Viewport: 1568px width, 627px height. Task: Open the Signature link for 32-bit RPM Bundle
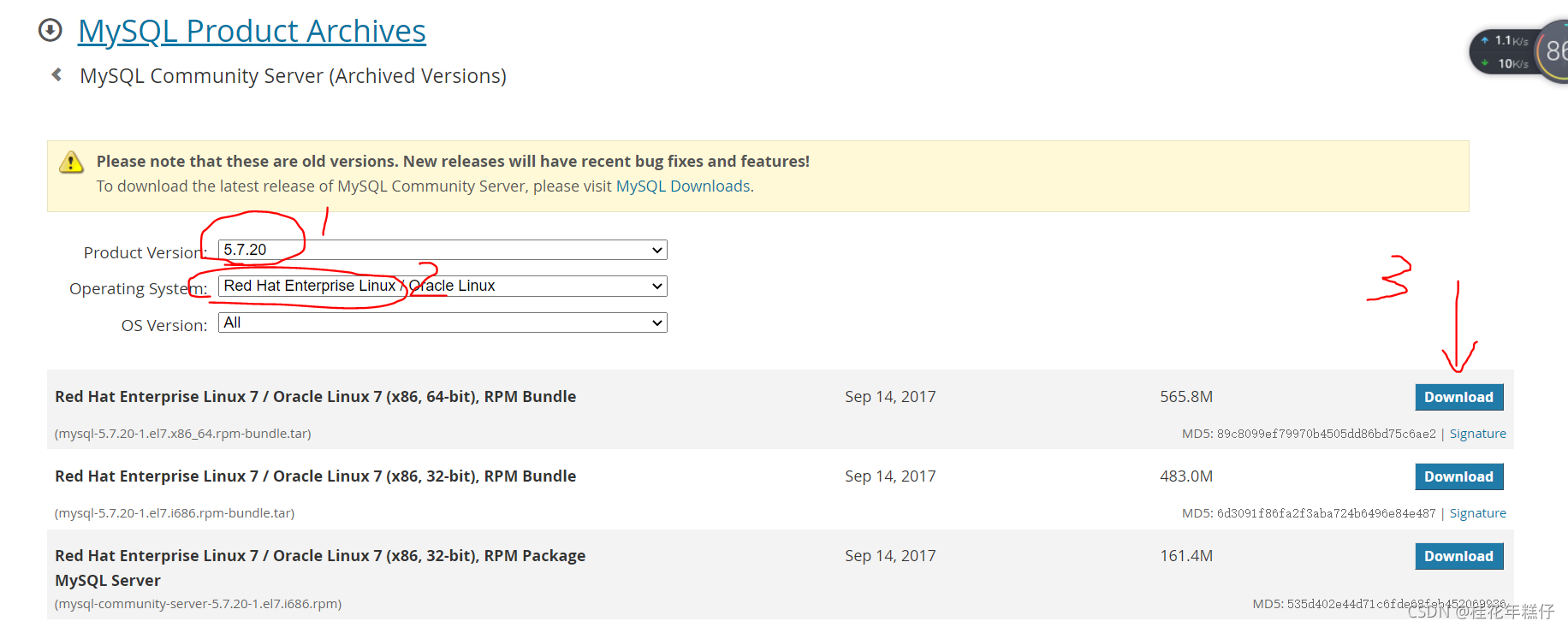point(1477,513)
